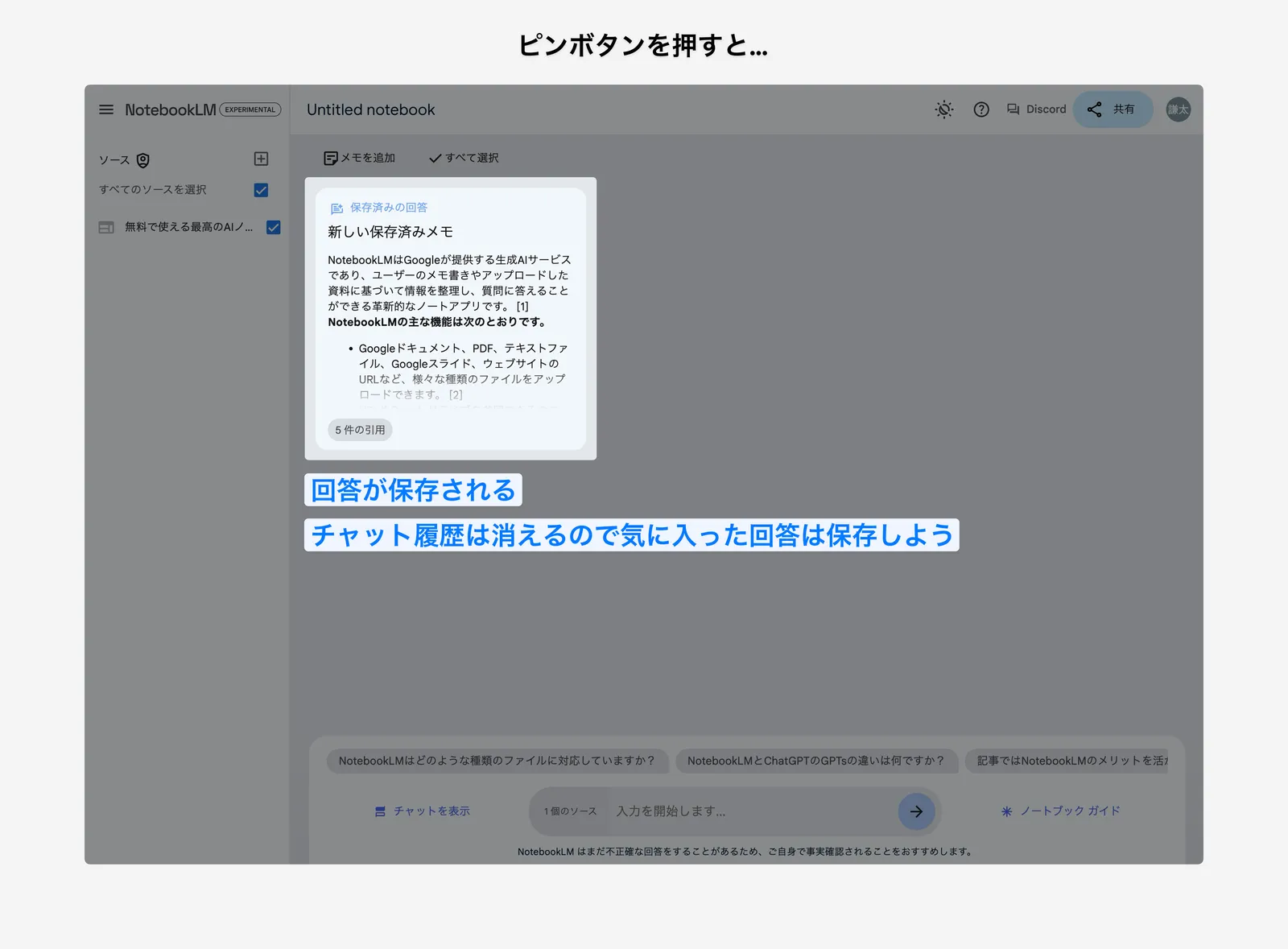Click the Untitled notebook title
Screen dimensions: 1288x949
coord(370,109)
